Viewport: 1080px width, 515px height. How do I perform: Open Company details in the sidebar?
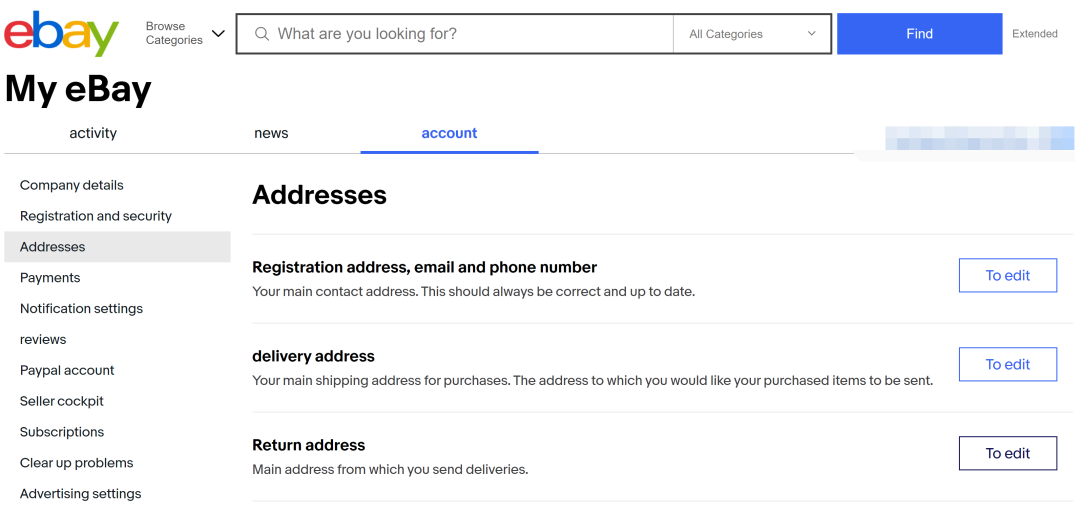[x=72, y=185]
